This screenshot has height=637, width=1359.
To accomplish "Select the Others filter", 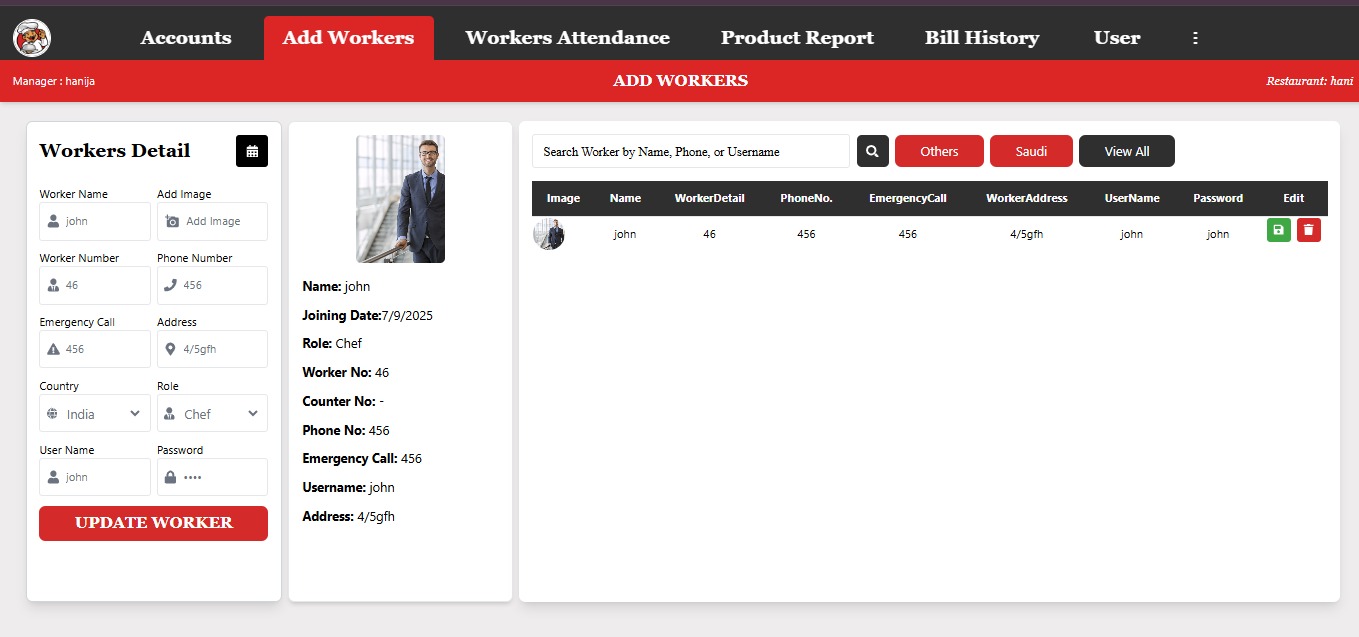I will pyautogui.click(x=938, y=151).
